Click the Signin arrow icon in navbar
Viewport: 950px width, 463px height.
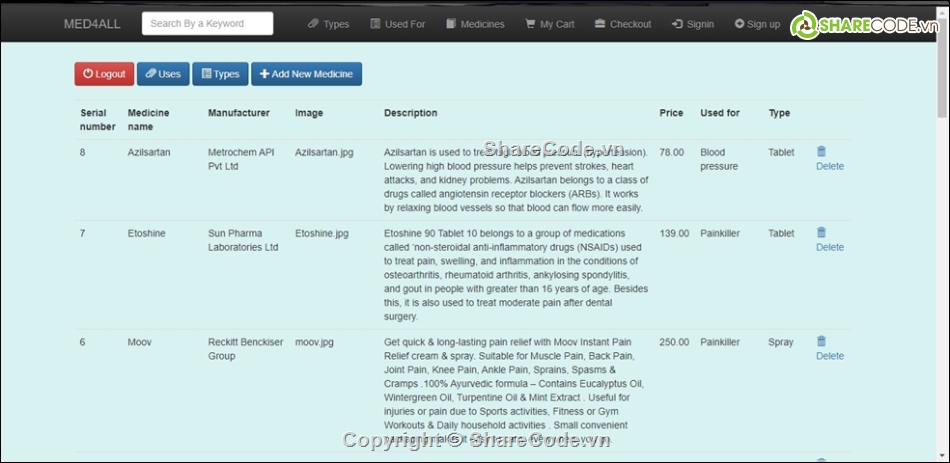[677, 24]
